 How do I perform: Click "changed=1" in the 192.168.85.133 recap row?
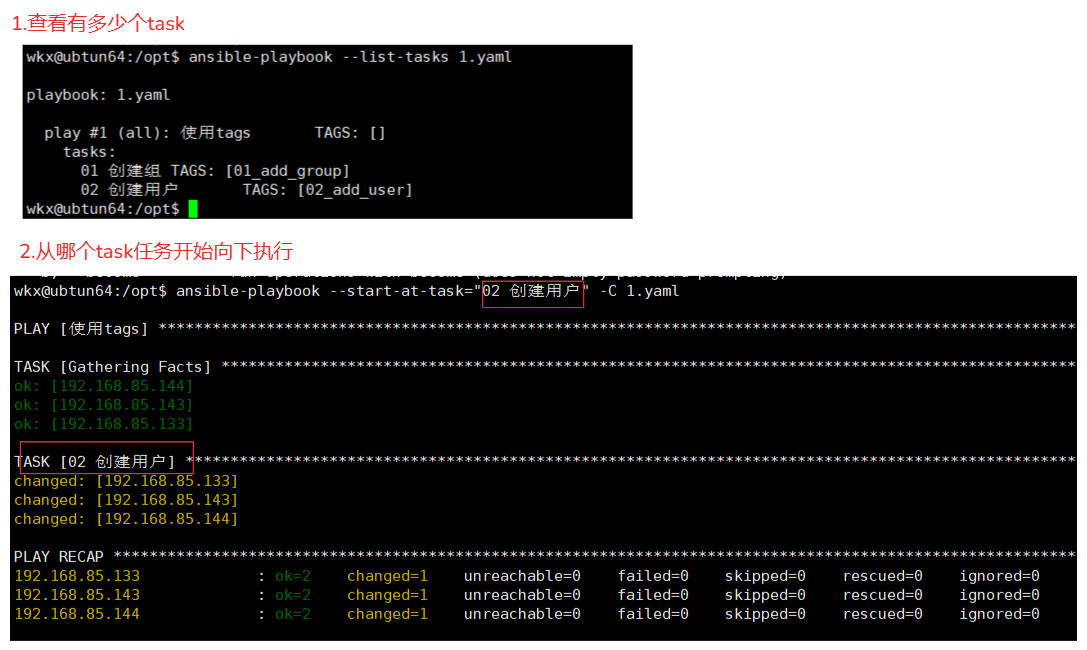388,576
